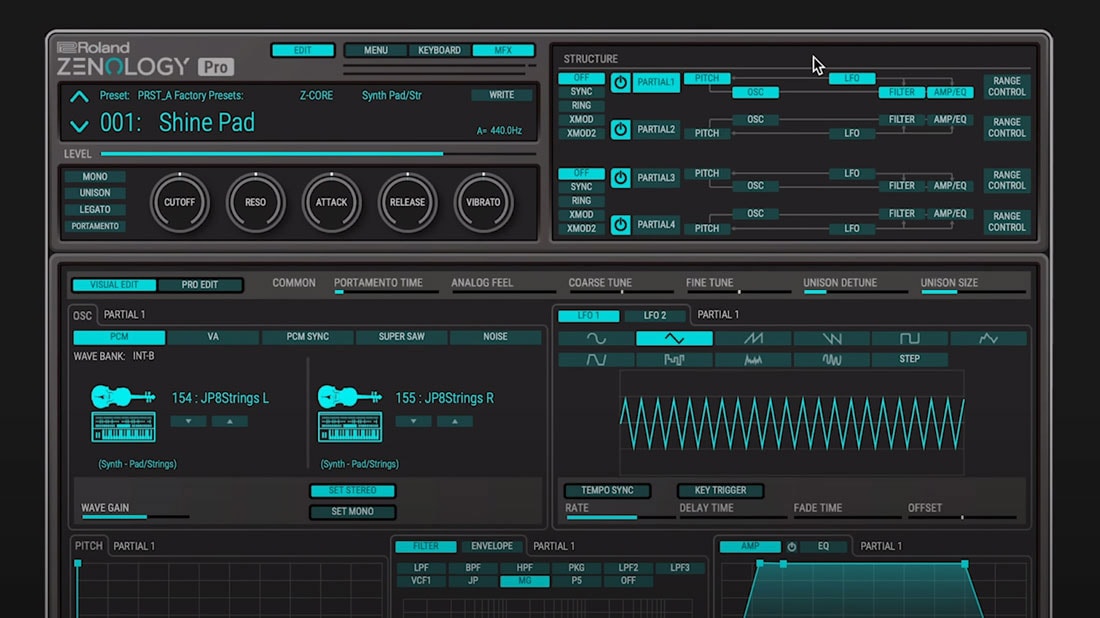This screenshot has width=1100, height=618.
Task: Switch to the PRO EDIT tab
Action: click(200, 285)
